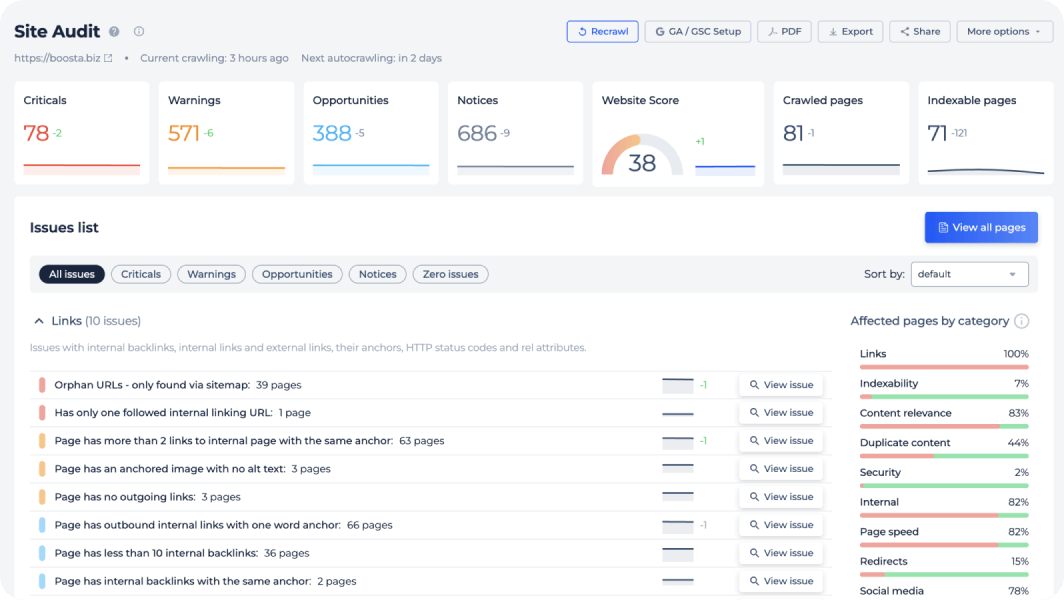
Task: Click Redirects 15% category
Action: [x=944, y=567]
